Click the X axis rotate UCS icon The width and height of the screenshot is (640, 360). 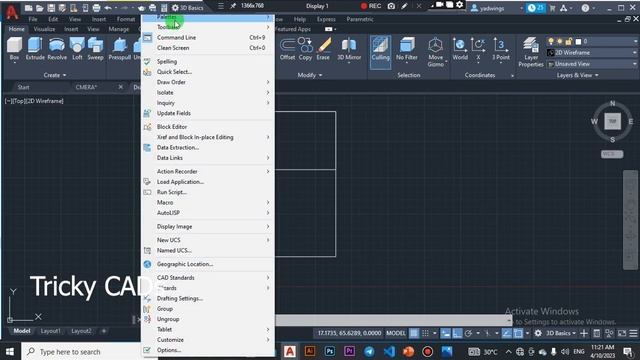coord(478,49)
